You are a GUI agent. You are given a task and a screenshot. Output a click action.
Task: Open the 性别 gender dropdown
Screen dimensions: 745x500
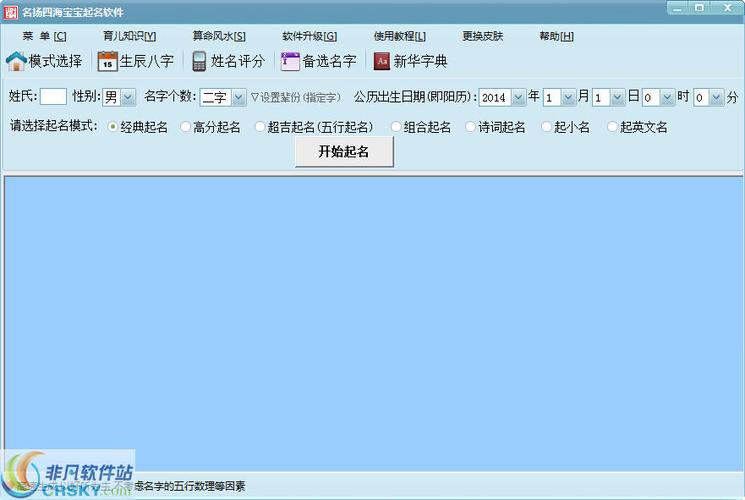point(119,97)
